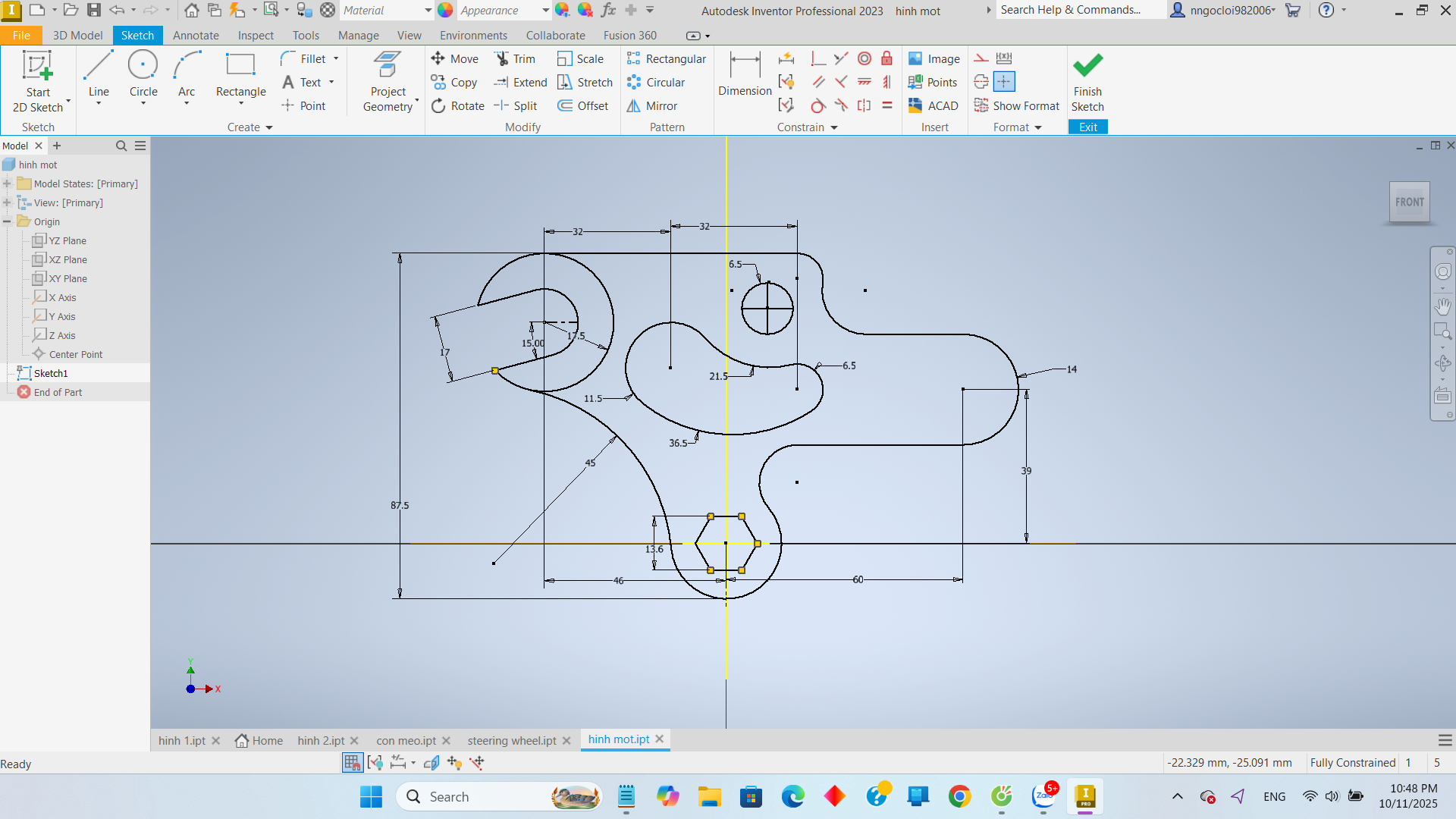The image size is (1456, 819).
Task: Select the Concentric constraint icon
Action: pyautogui.click(x=864, y=59)
